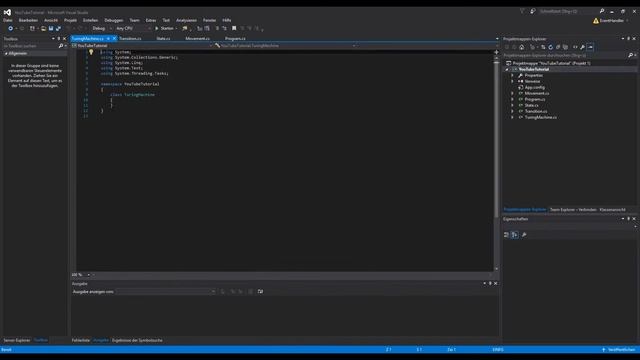Screen dimensions: 640x360
Task: Select App.config in Projektmappen-Explorer
Action: (x=535, y=87)
